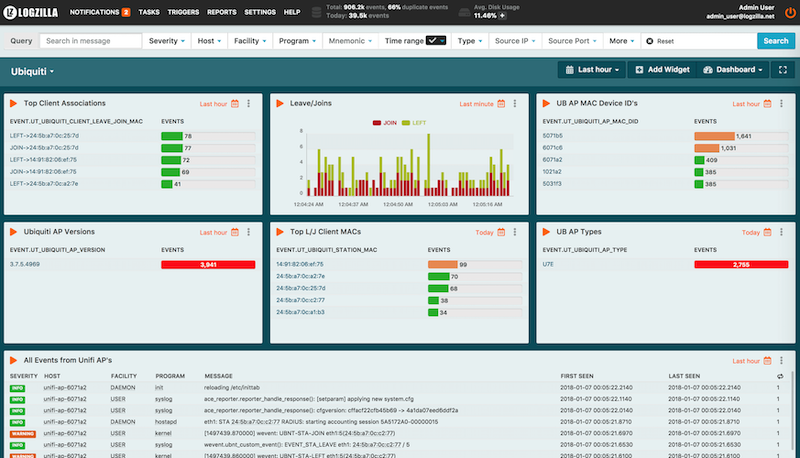Open the 5071b5 device ID link
Viewport: 800px width, 458px height.
[x=553, y=136]
